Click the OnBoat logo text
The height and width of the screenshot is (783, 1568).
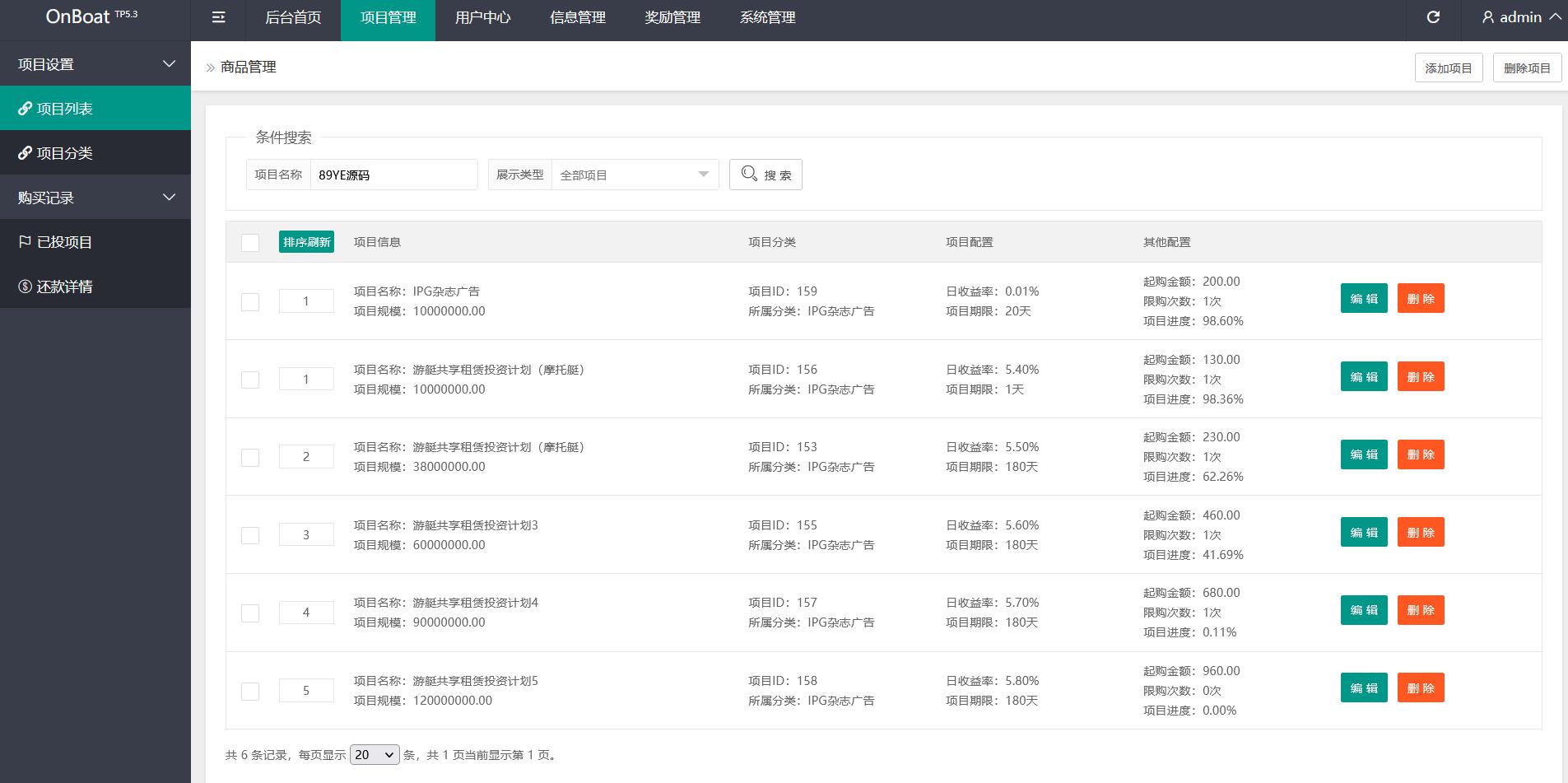pos(77,16)
